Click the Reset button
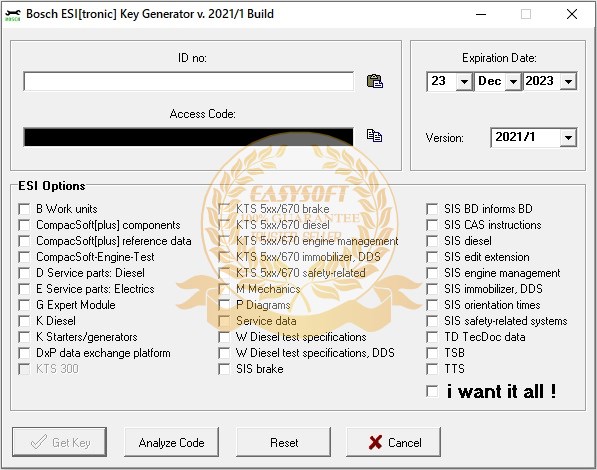This screenshot has width=597, height=470. (284, 442)
